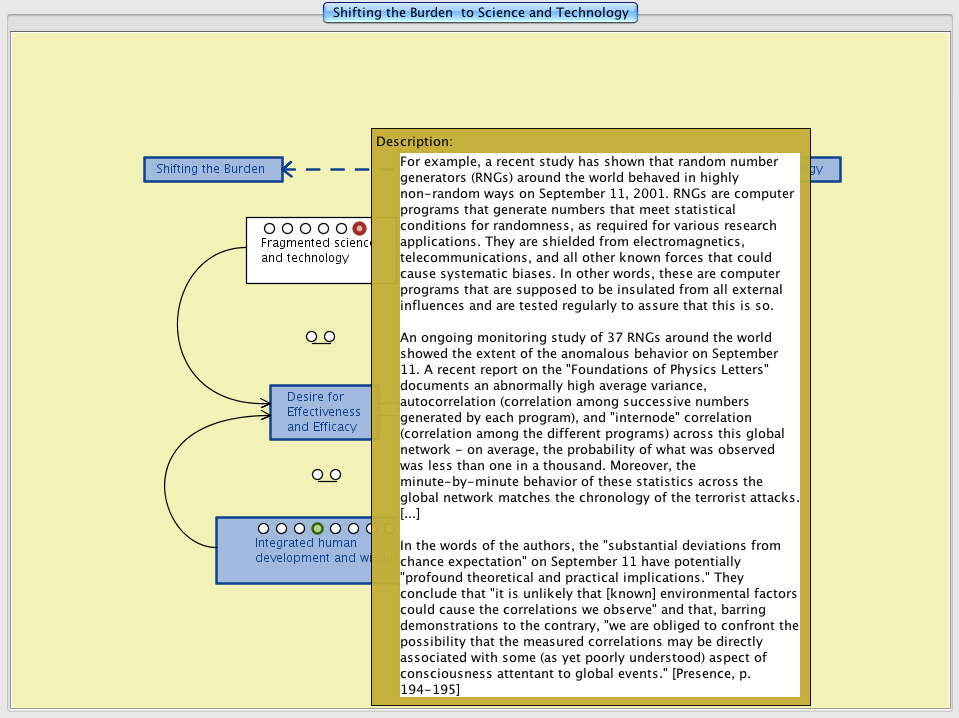
Task: Select the circle immediately right of the green circle
Action: 335,528
